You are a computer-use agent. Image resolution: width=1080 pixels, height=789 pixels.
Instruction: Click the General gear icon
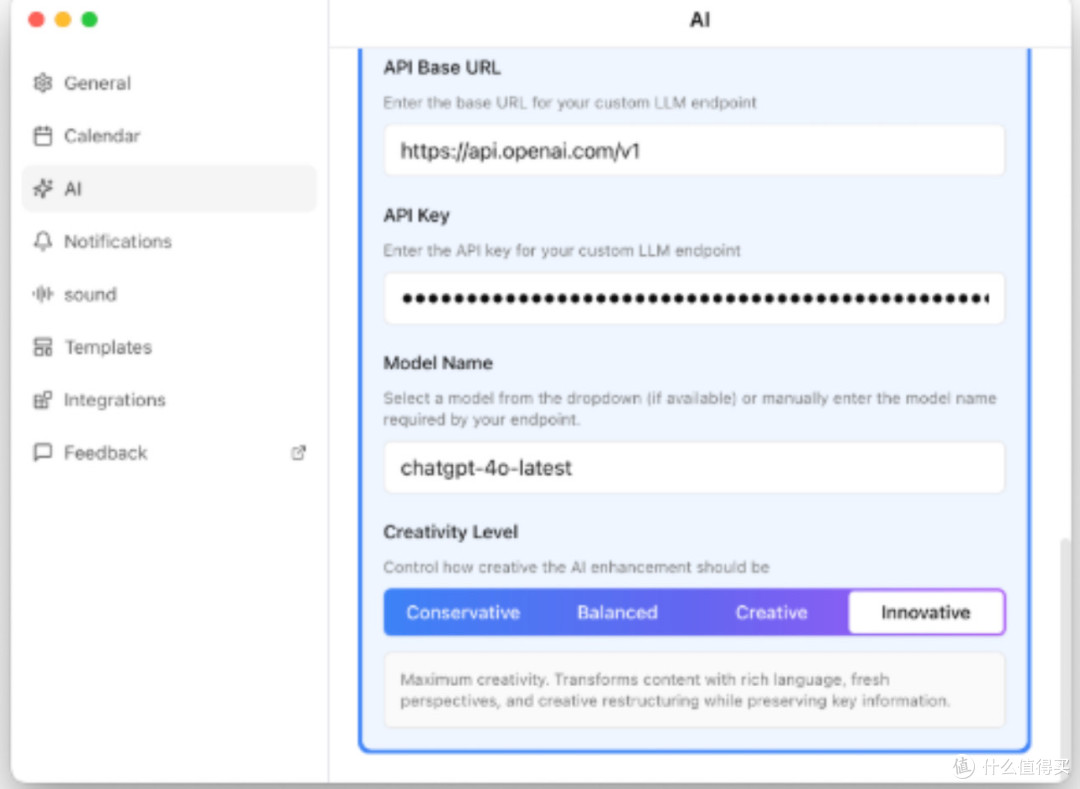43,83
